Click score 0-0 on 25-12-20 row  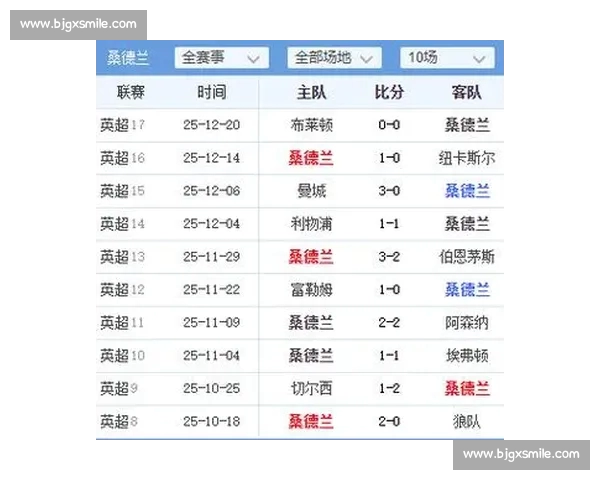(x=389, y=125)
